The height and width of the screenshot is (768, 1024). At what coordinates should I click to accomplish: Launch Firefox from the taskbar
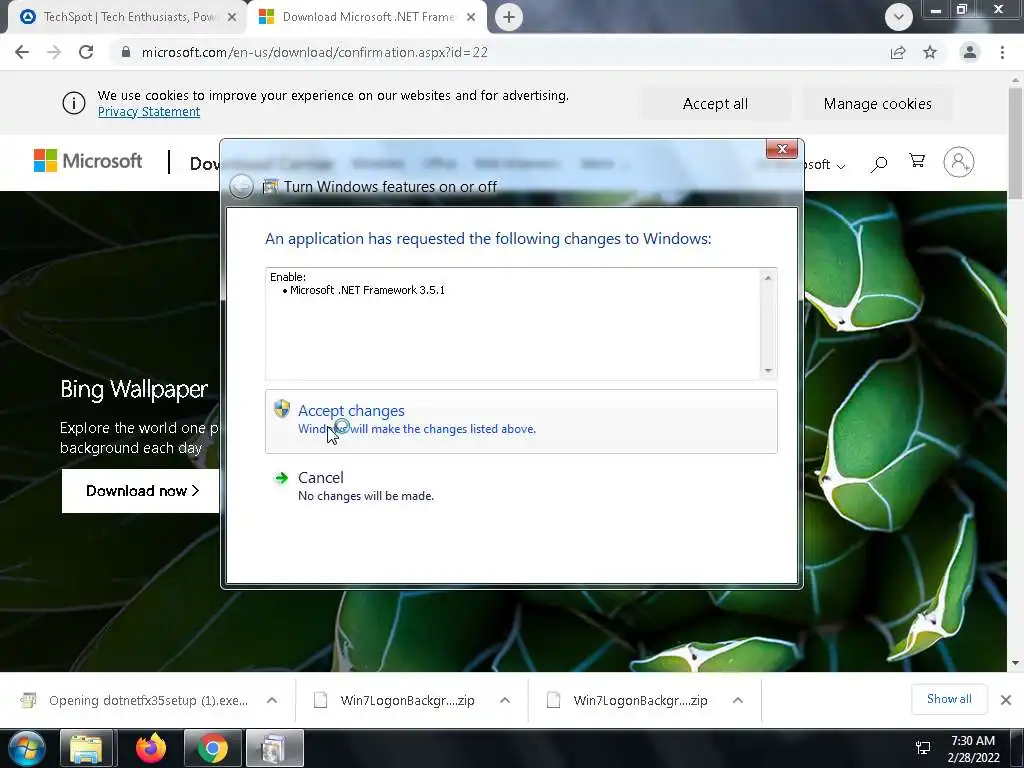point(151,748)
